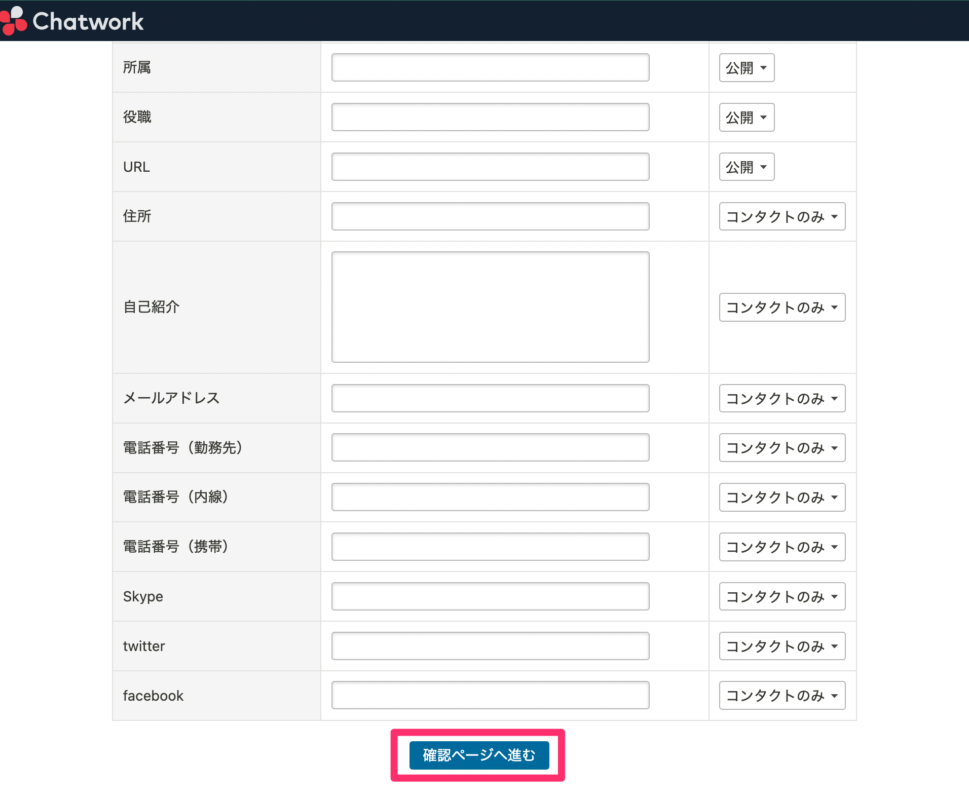Open the コンタクトのみ dropdown next to twitter
The image size is (969, 800).
(781, 646)
